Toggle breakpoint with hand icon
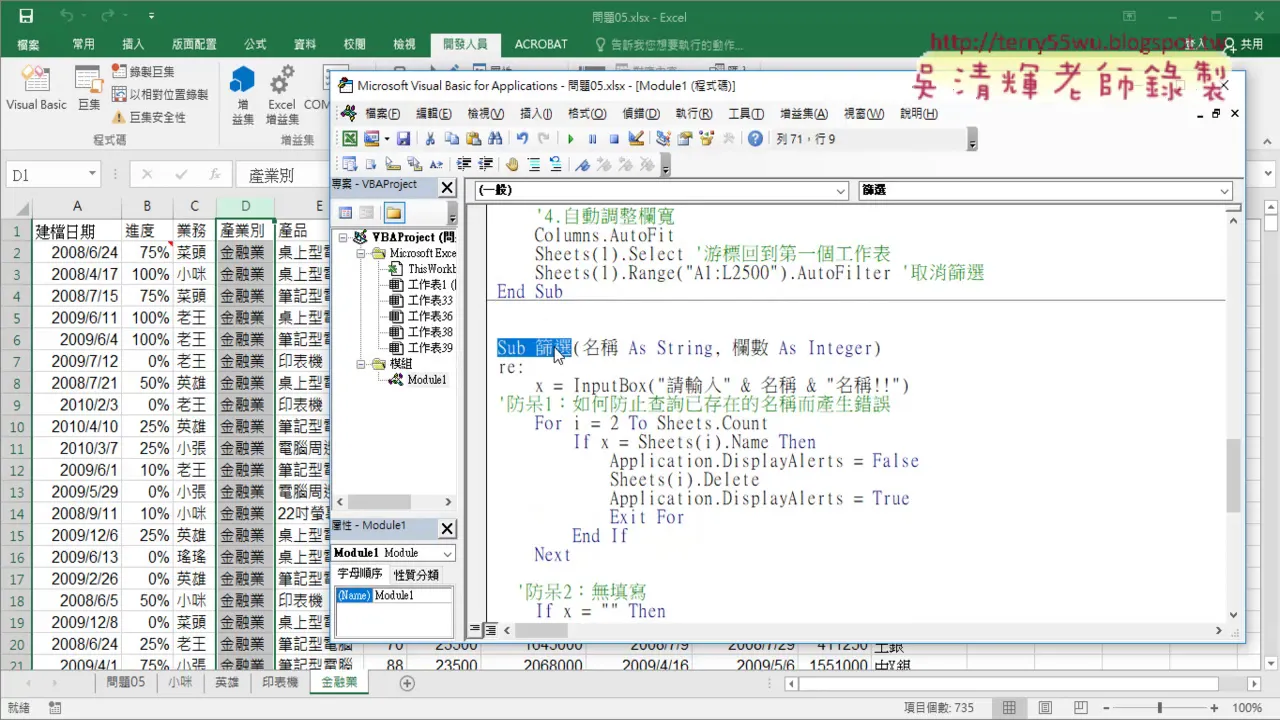Viewport: 1280px width, 720px height. click(x=512, y=164)
